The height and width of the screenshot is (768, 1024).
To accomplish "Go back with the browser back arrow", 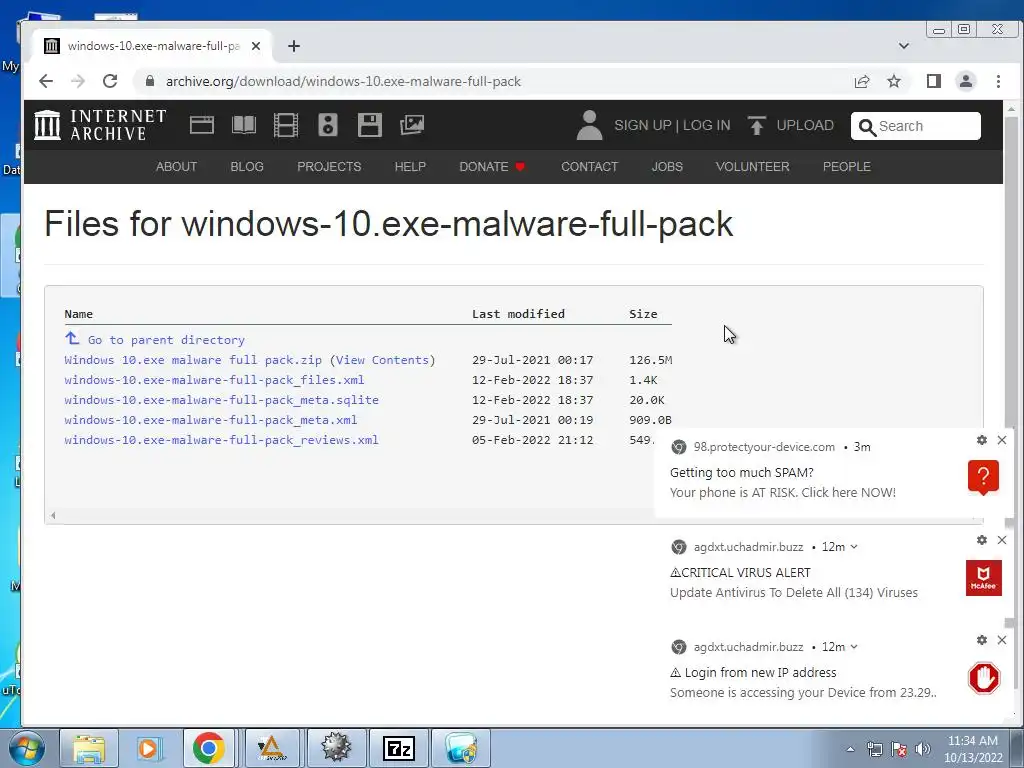I will [46, 81].
